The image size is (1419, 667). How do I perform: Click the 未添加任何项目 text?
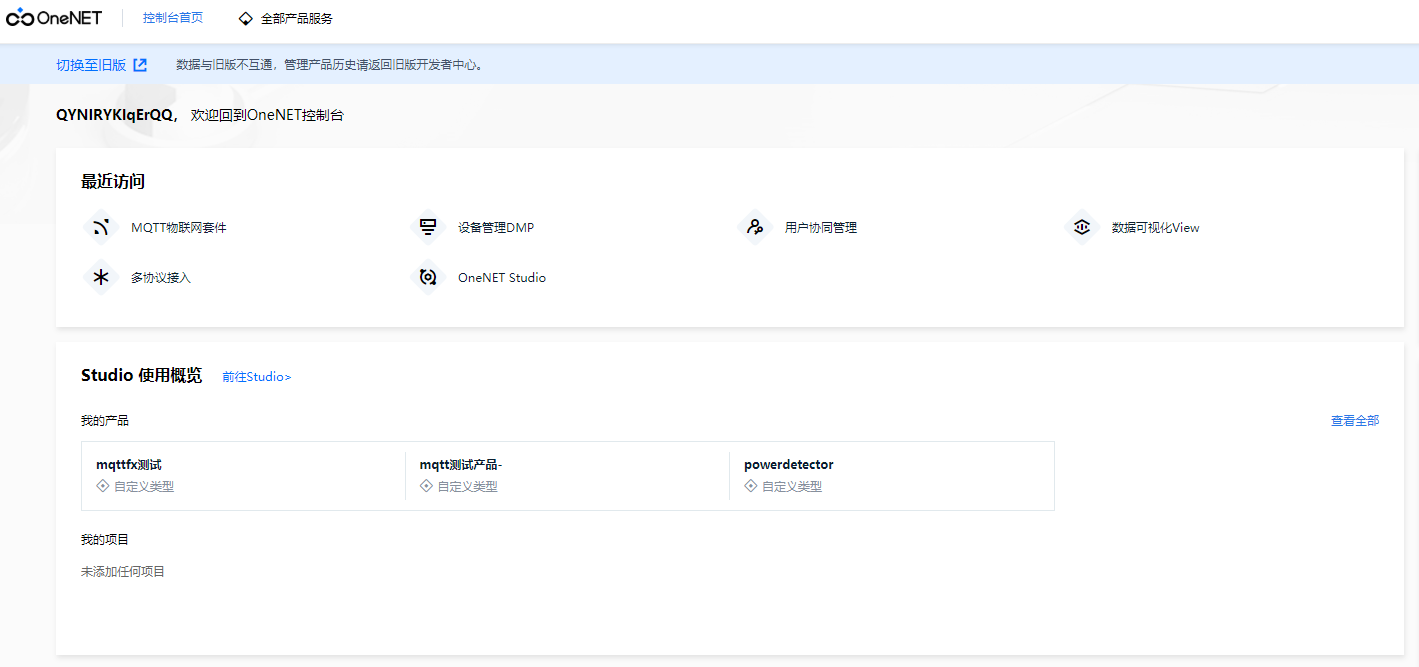pos(123,572)
